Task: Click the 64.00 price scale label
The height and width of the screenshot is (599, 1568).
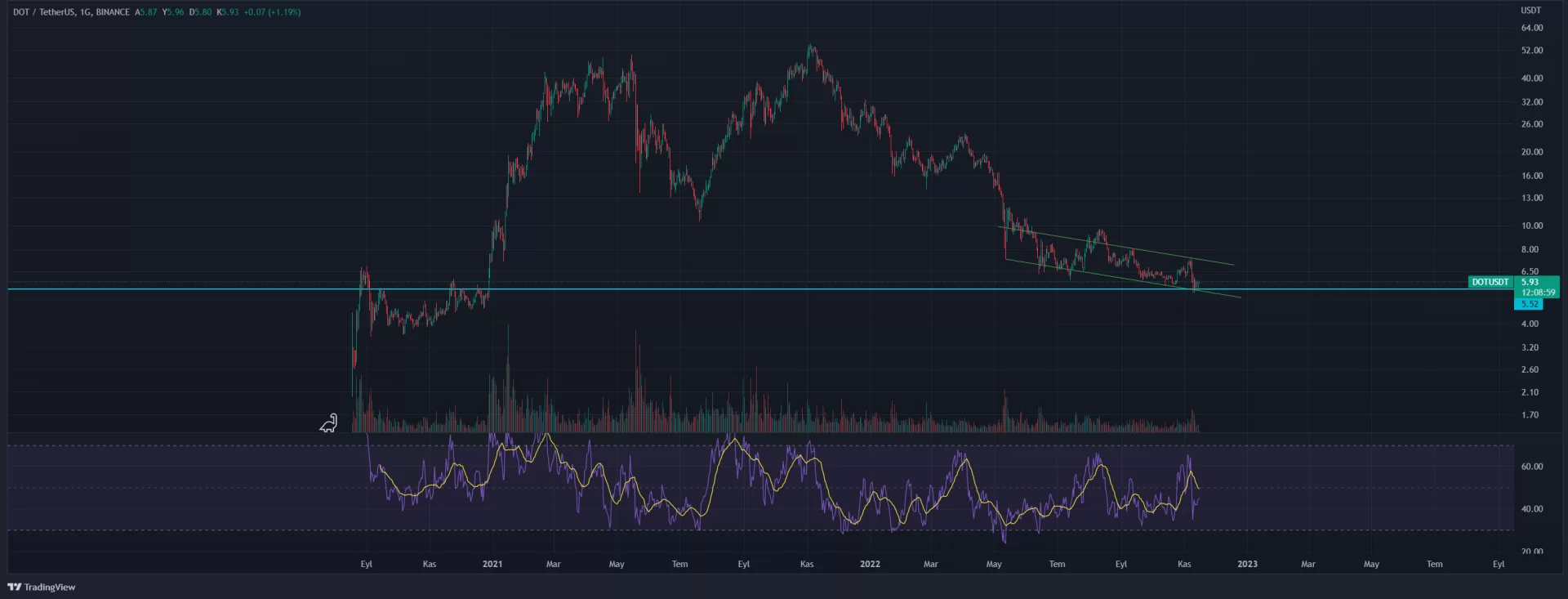Action: point(1531,28)
